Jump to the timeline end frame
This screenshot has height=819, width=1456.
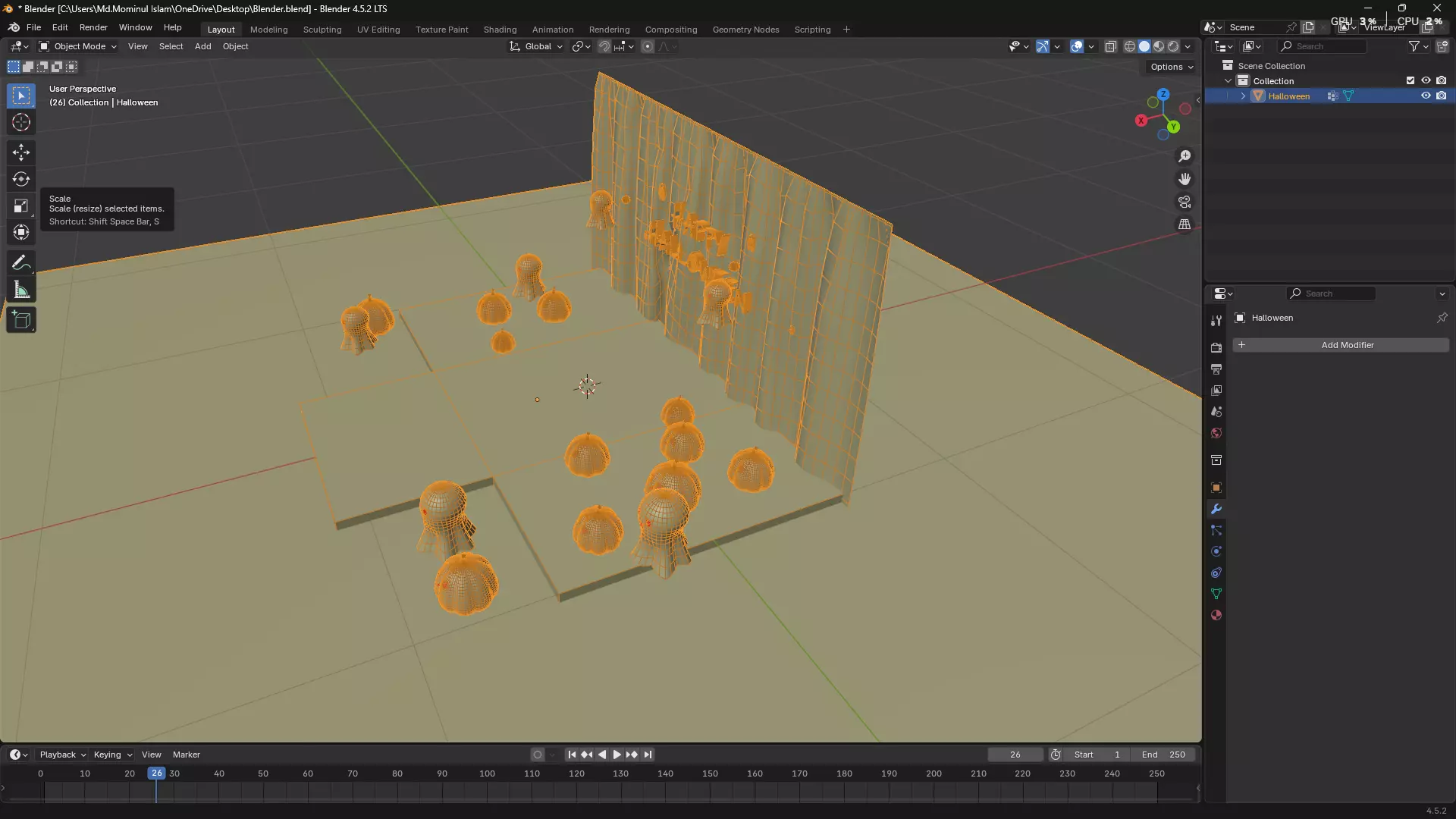coord(648,755)
